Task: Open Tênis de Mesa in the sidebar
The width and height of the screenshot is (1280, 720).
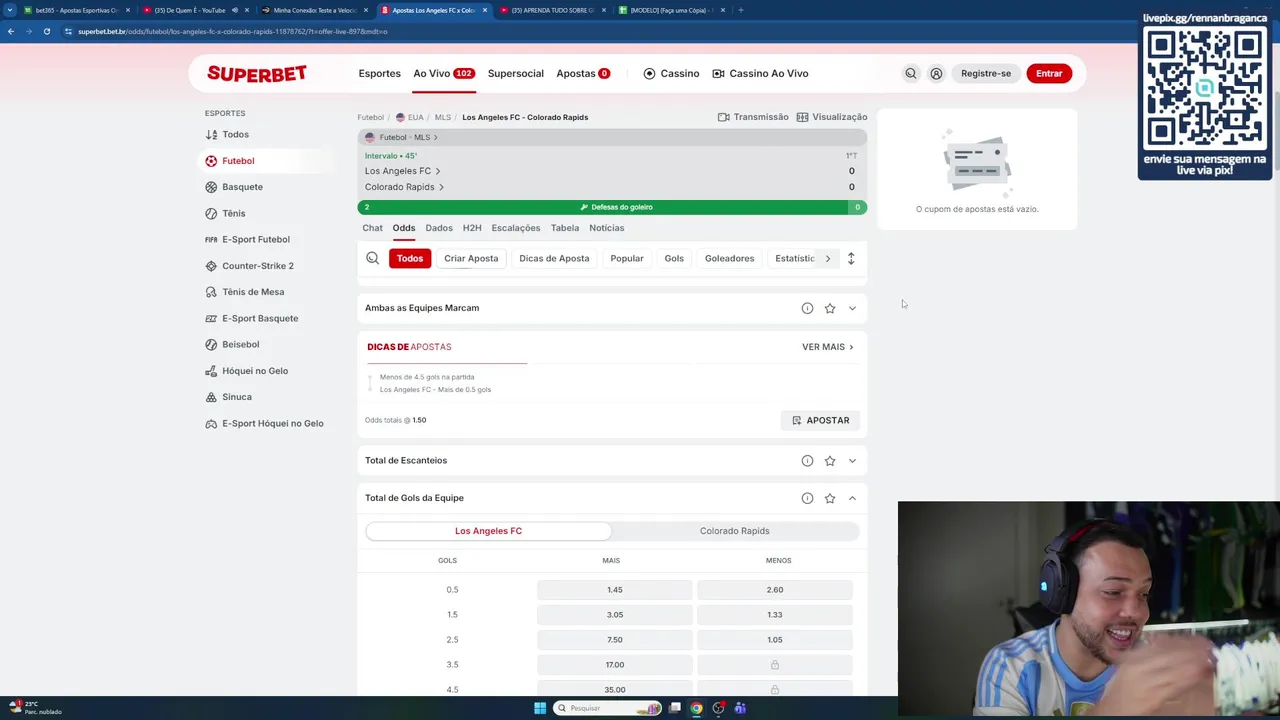Action: coord(244,292)
